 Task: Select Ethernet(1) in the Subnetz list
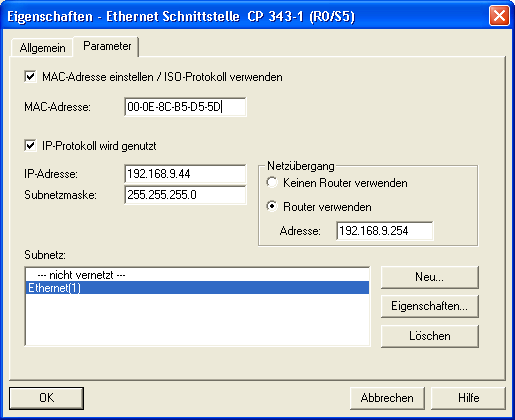(x=197, y=288)
